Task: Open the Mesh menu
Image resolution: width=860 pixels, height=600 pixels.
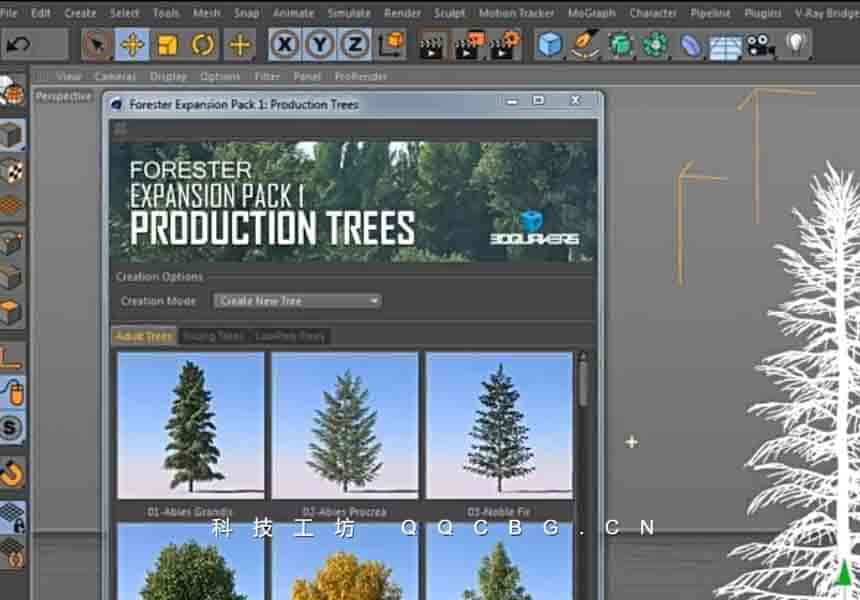Action: 207,13
